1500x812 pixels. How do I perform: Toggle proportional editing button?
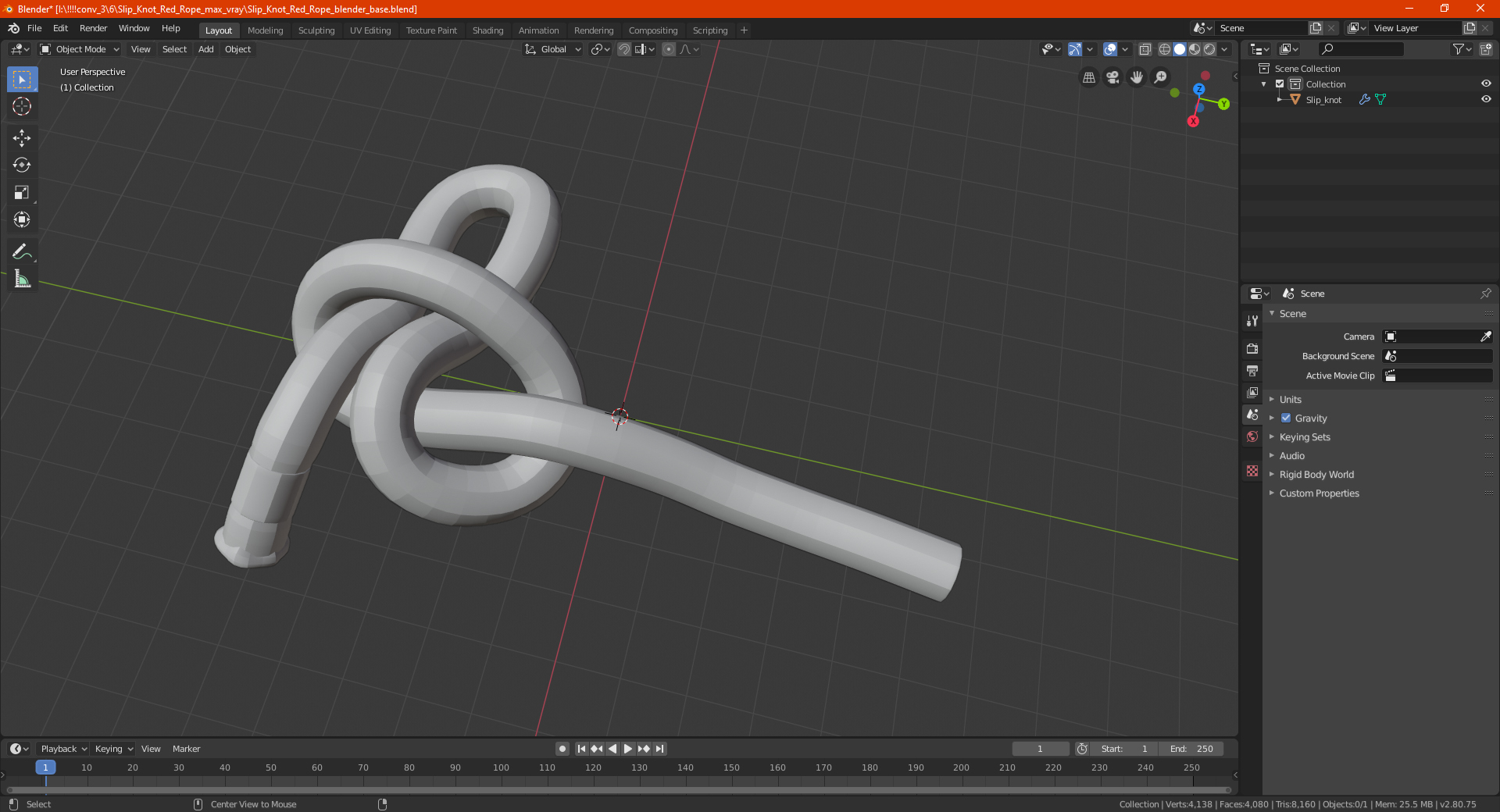click(x=669, y=49)
